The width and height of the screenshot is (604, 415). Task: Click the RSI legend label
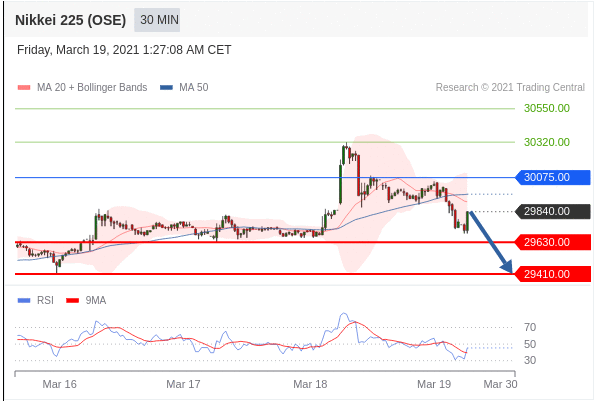45,301
